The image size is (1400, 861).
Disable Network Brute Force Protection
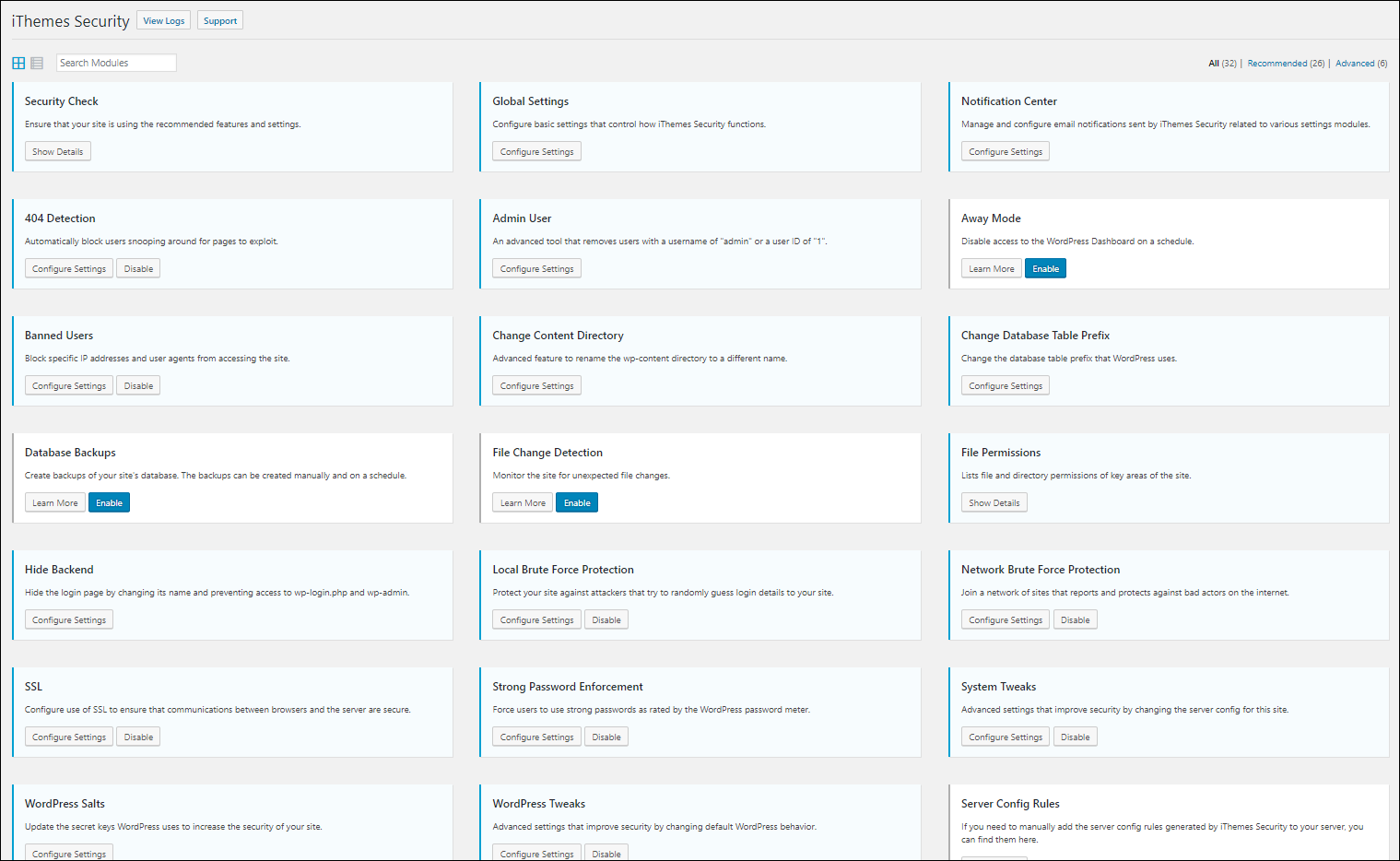[1075, 619]
